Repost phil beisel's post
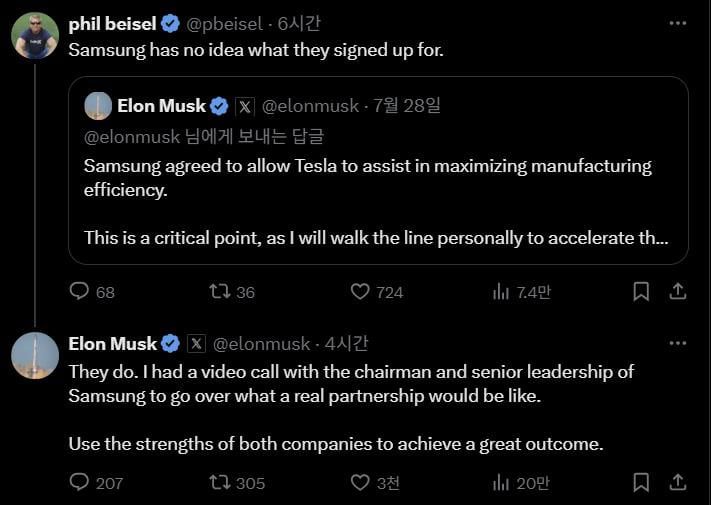This screenshot has height=505, width=711. (x=220, y=291)
